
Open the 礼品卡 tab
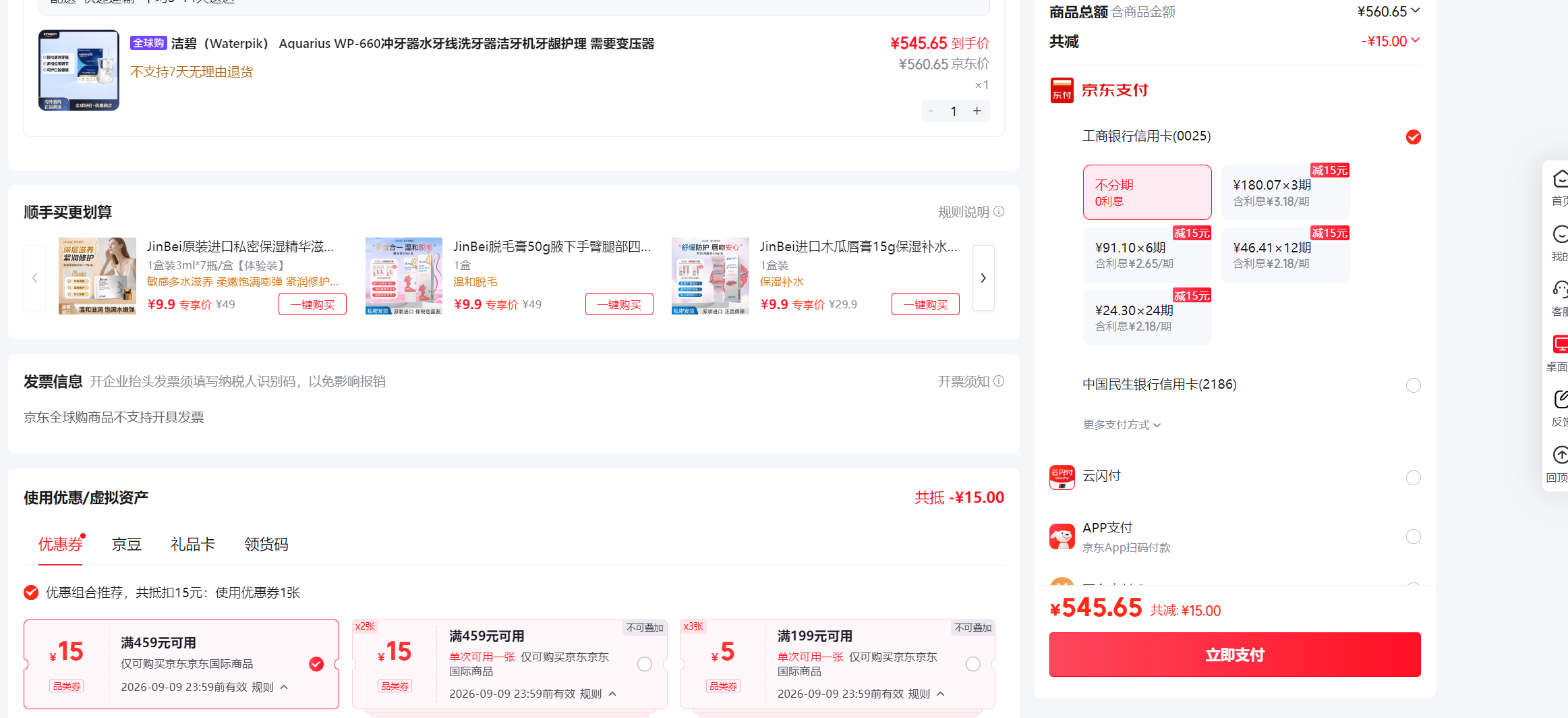(193, 545)
